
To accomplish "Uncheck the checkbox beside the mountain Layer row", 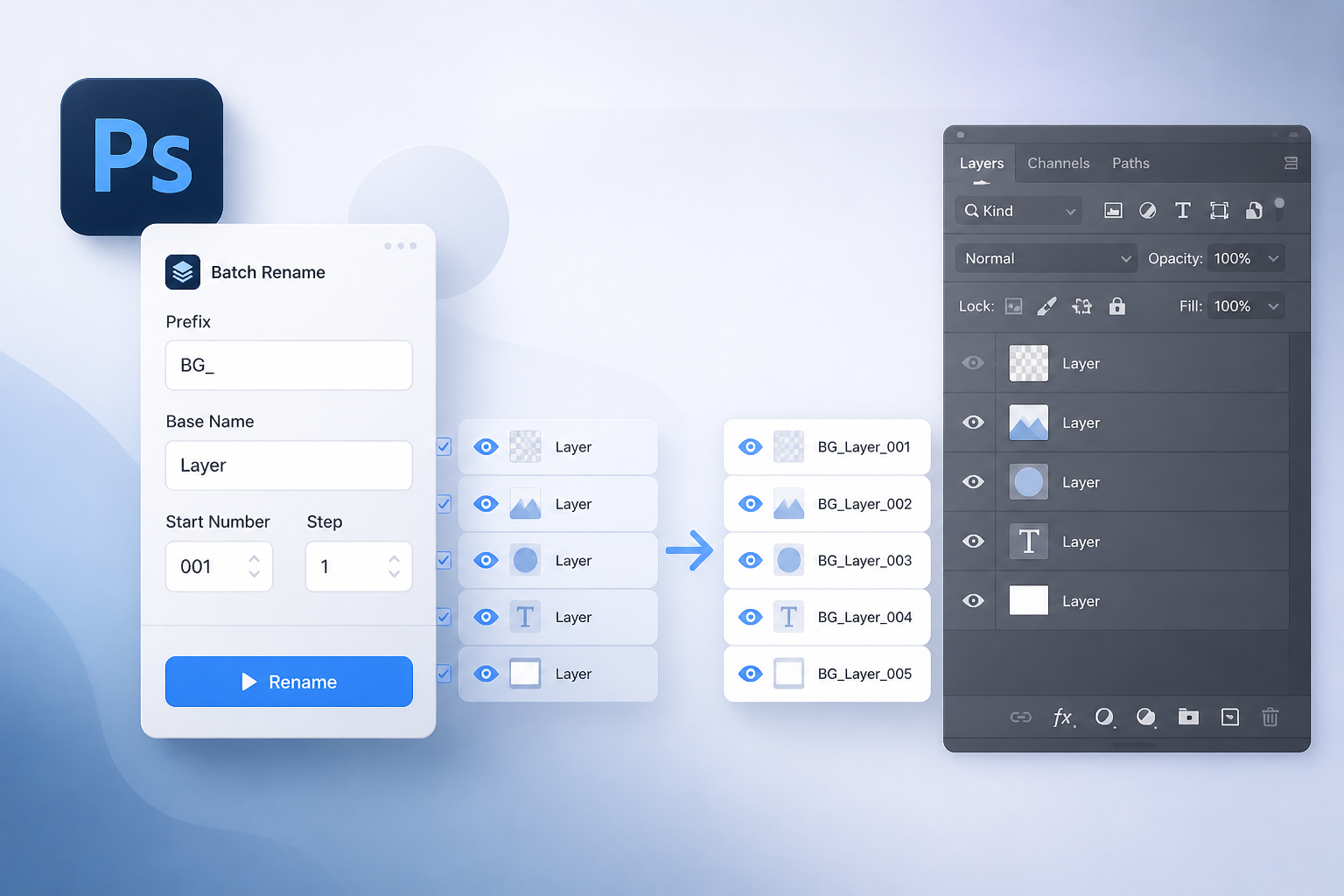I will [444, 504].
